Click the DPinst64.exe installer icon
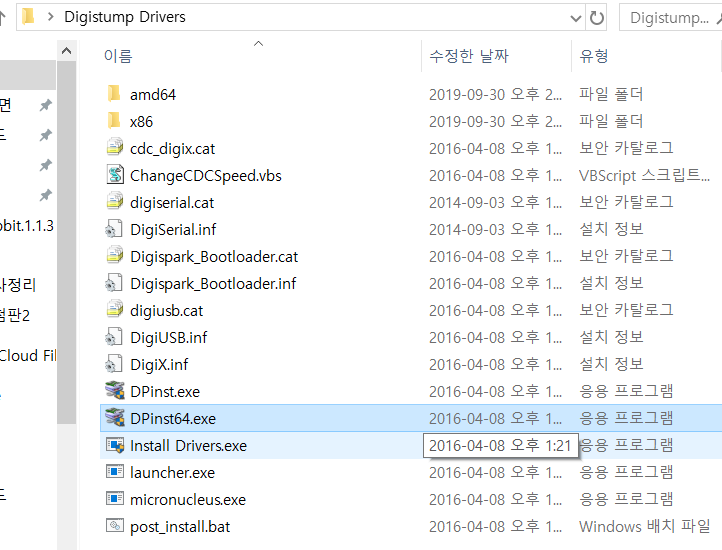This screenshot has width=722, height=550. tap(114, 418)
